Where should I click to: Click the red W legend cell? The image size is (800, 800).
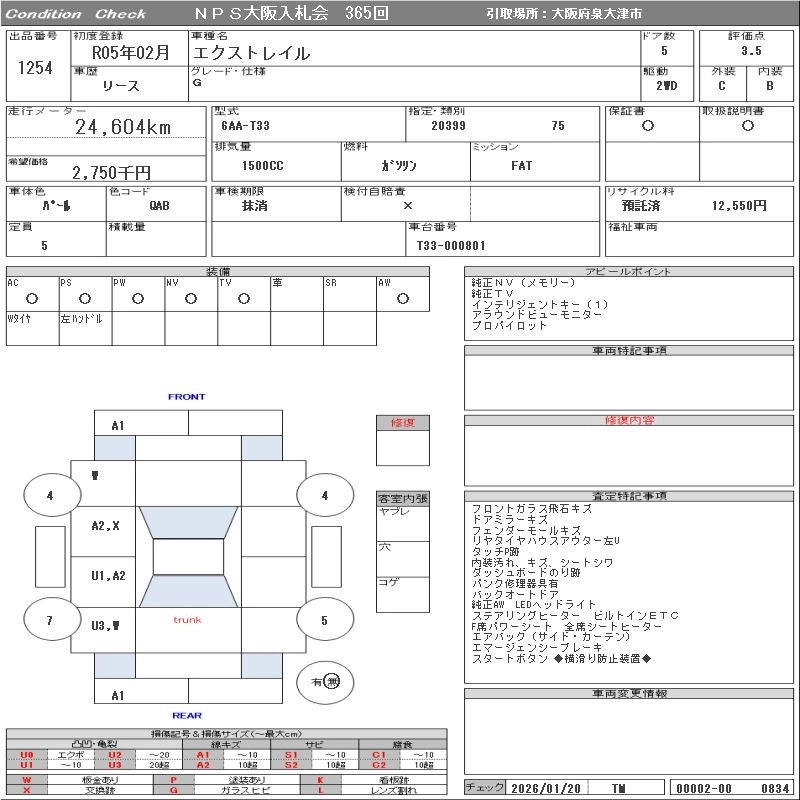tap(27, 779)
